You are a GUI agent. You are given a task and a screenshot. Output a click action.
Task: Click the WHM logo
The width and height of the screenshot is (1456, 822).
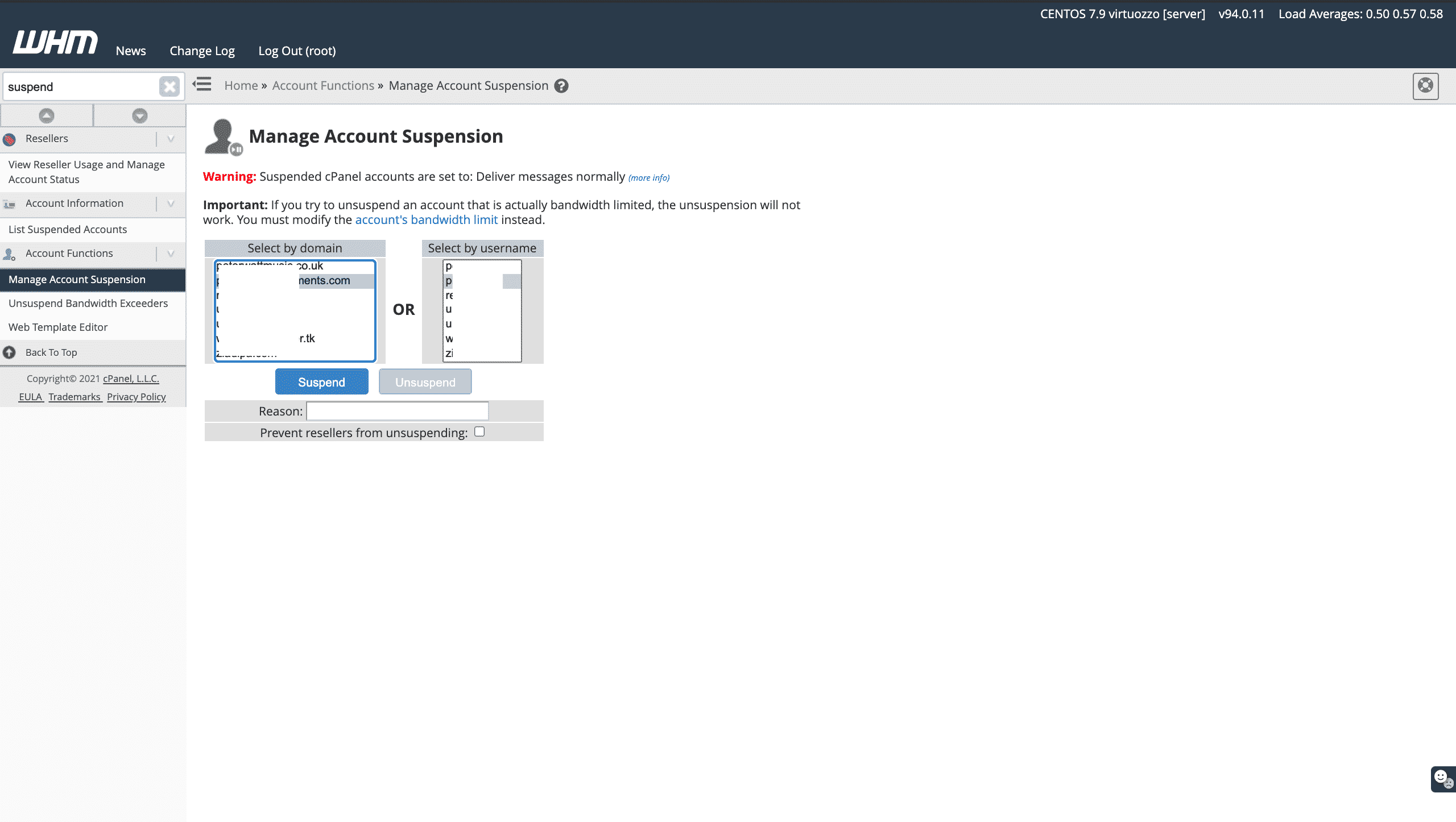[55, 43]
